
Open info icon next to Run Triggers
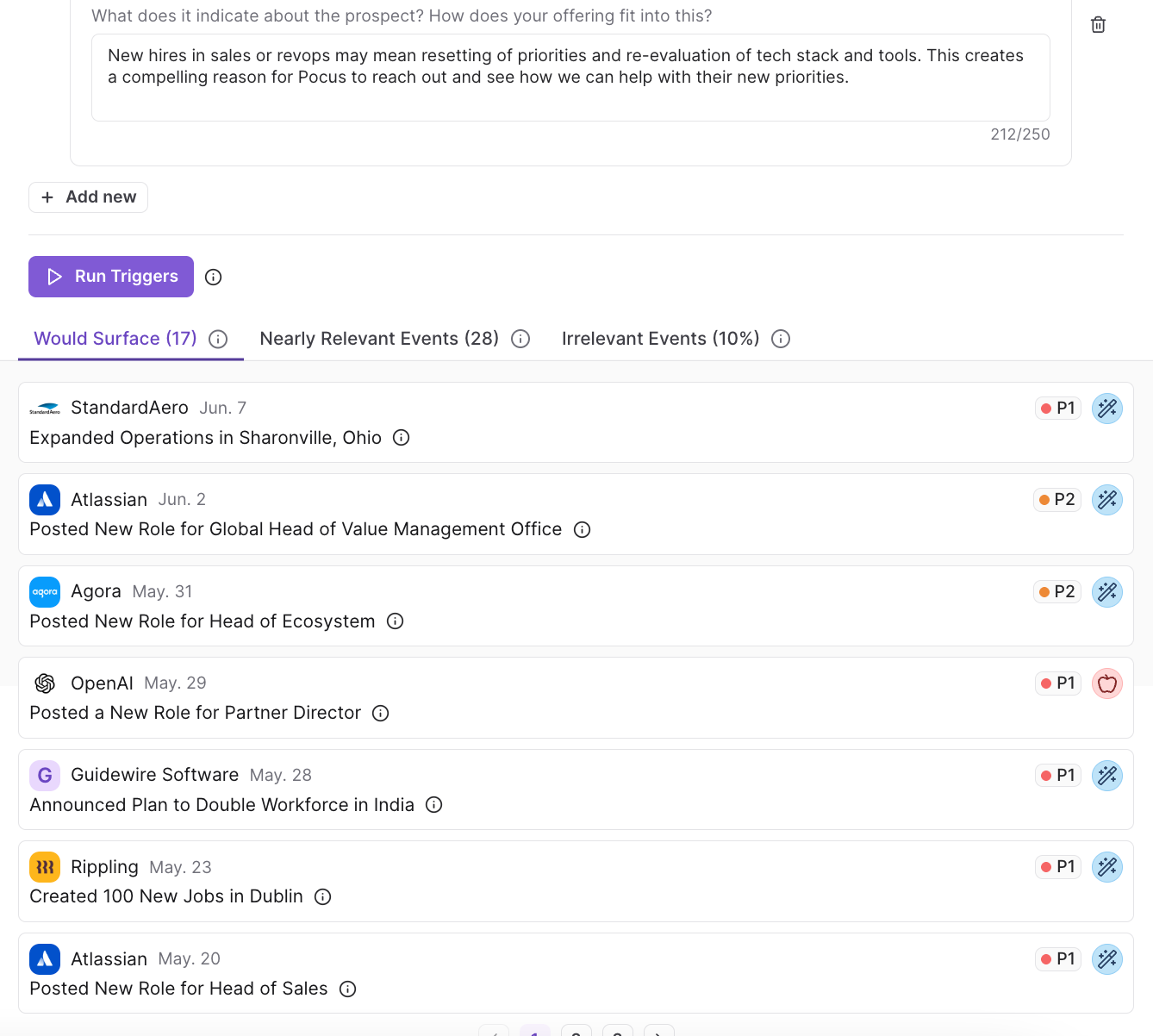click(x=214, y=277)
